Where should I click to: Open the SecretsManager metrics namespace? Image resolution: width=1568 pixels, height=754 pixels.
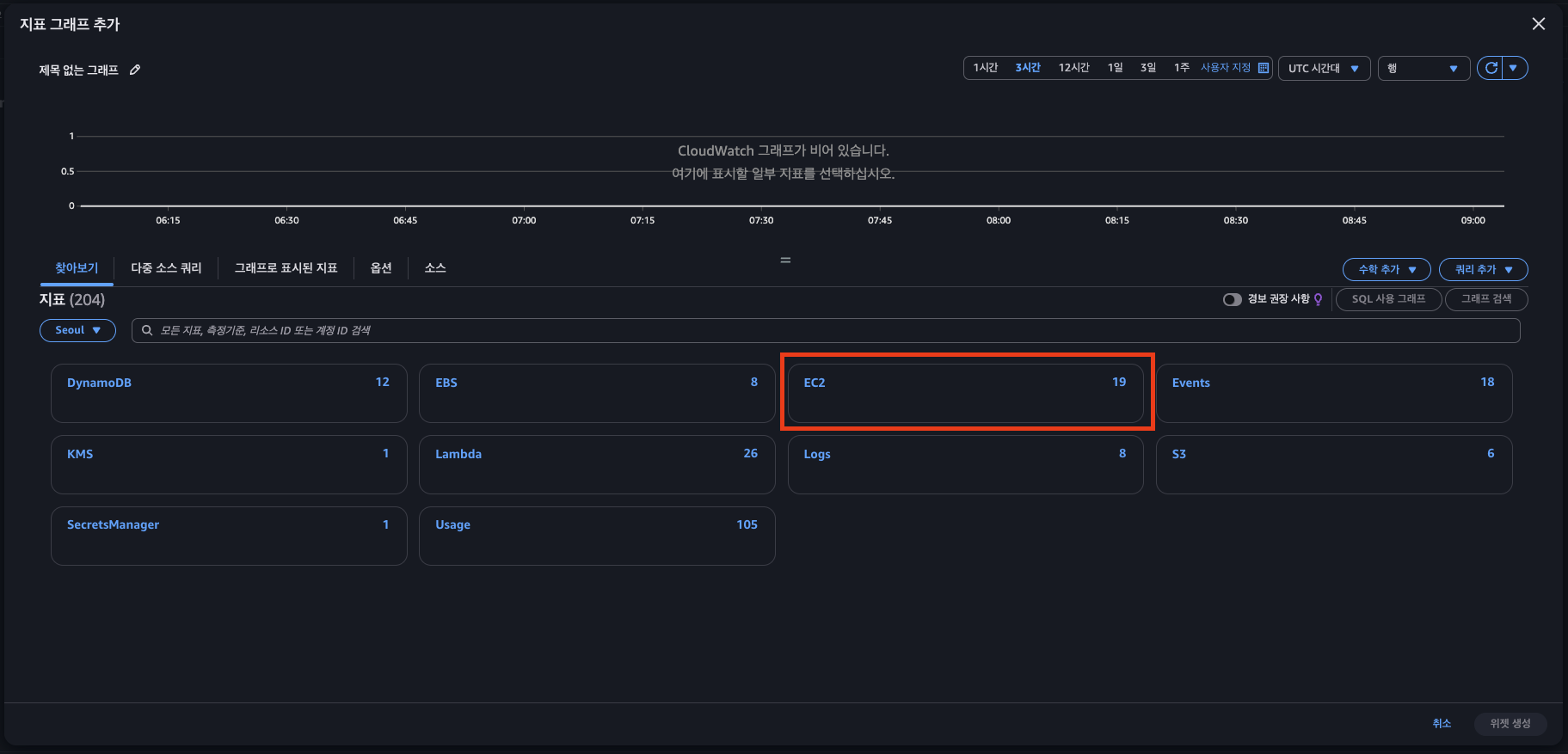[x=229, y=536]
